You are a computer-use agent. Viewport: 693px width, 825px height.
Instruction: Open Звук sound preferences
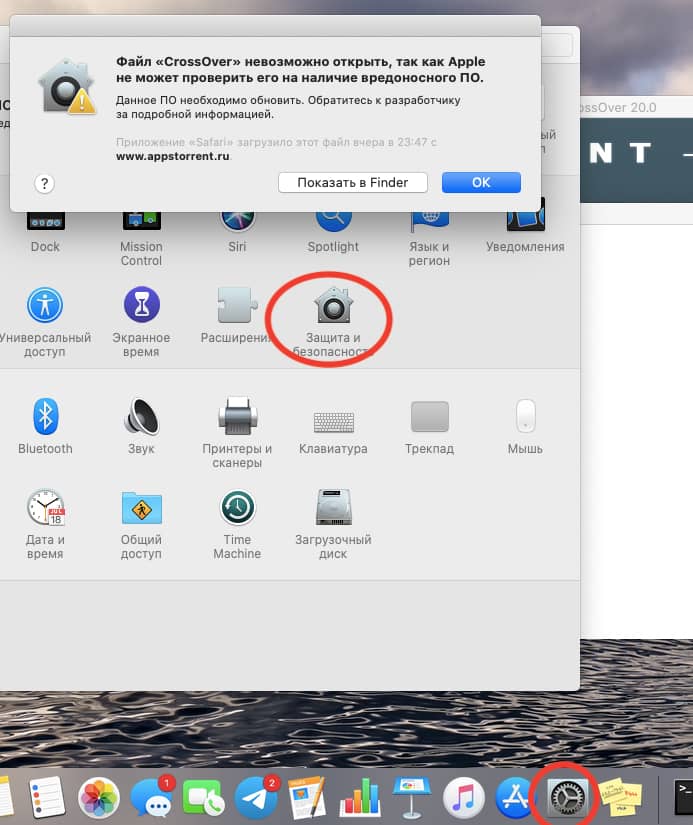click(141, 426)
